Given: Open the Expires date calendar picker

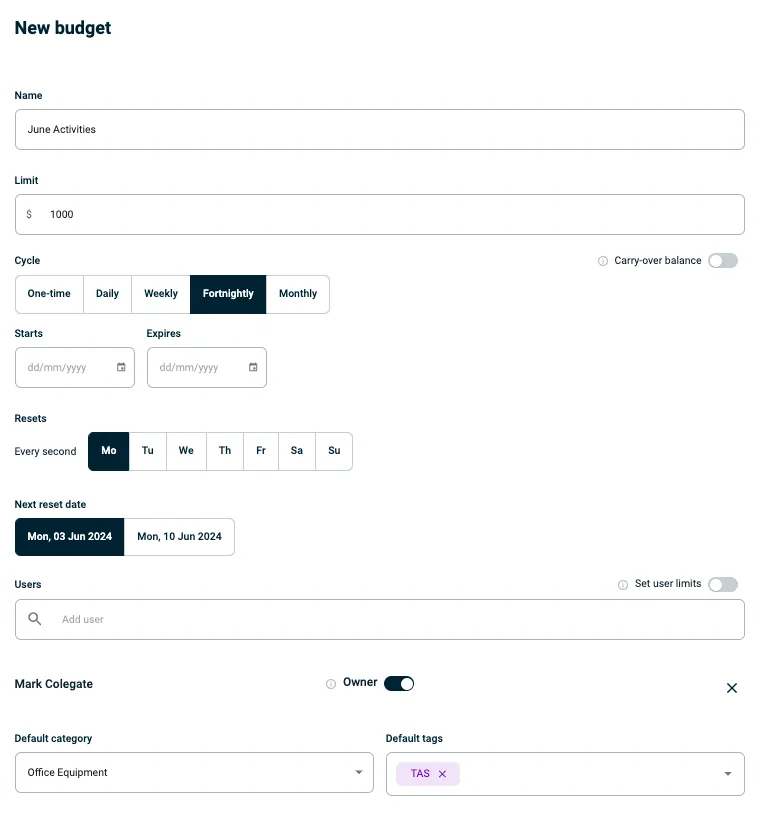Looking at the screenshot, I should coord(253,367).
